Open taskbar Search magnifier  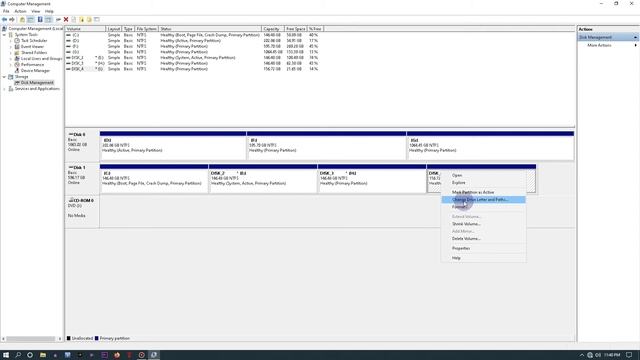18,355
